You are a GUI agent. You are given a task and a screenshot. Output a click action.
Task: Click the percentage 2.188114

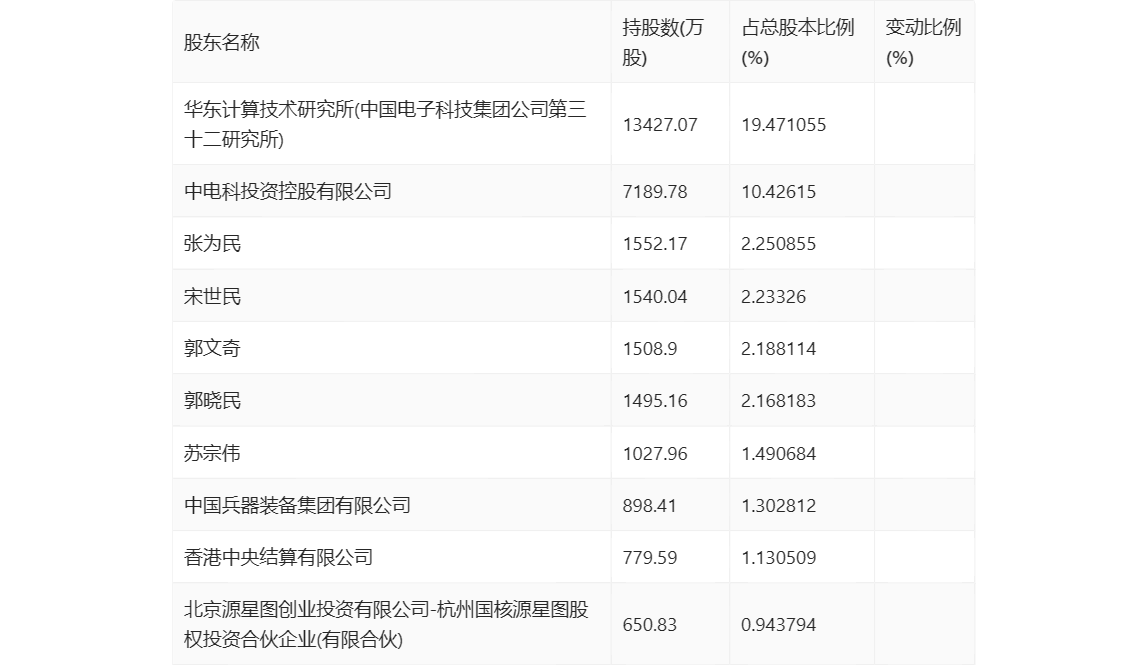tap(778, 349)
